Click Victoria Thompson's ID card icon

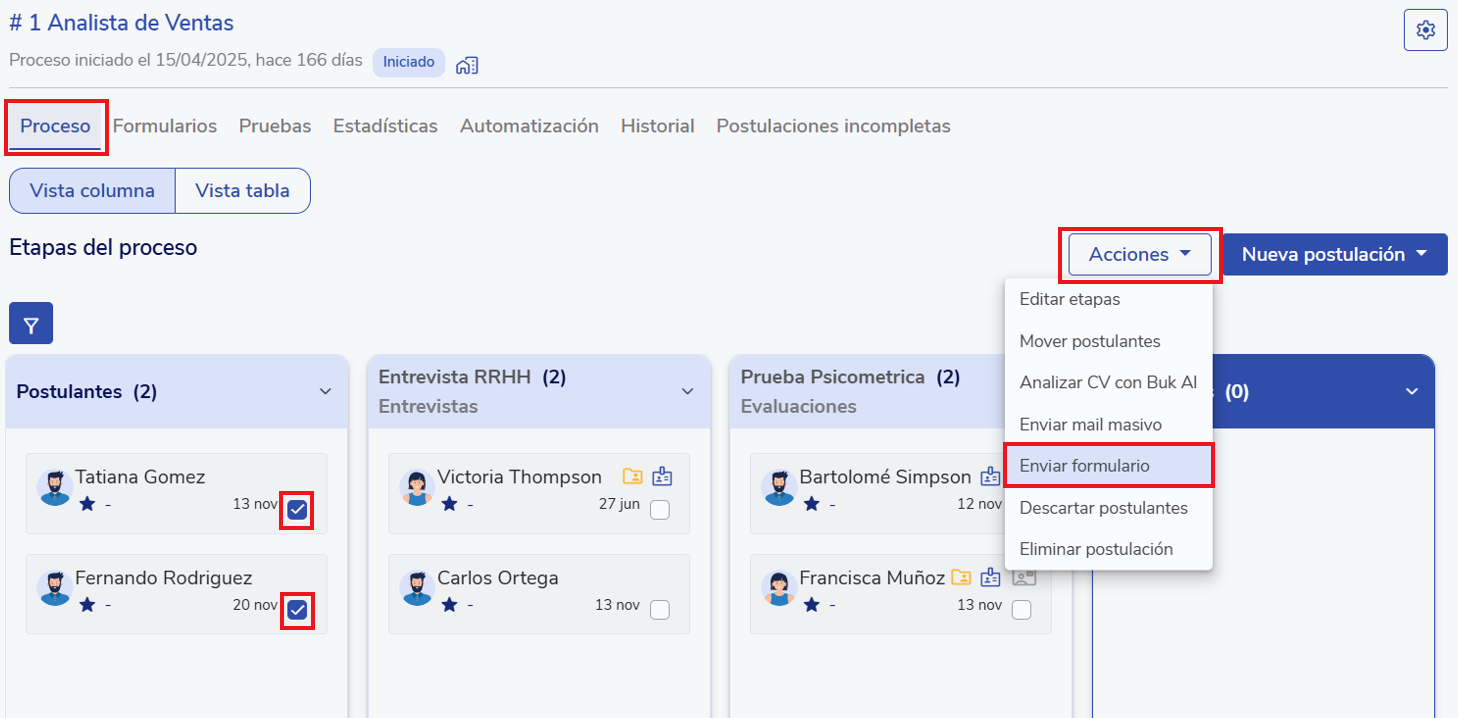pyautogui.click(x=662, y=477)
